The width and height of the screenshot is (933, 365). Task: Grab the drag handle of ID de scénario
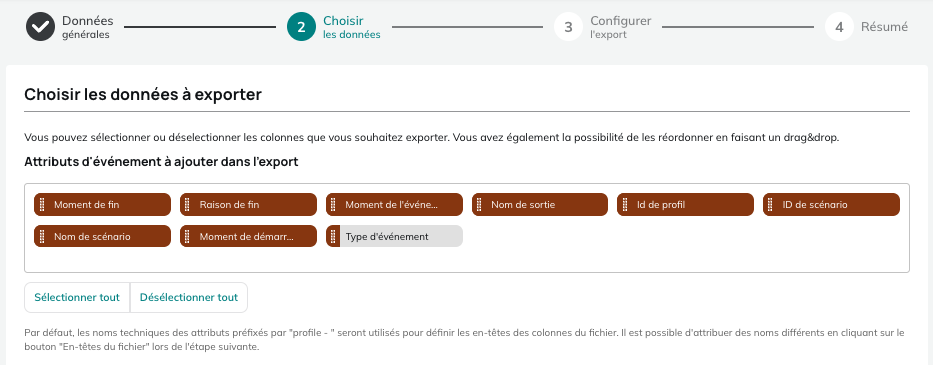tap(771, 204)
